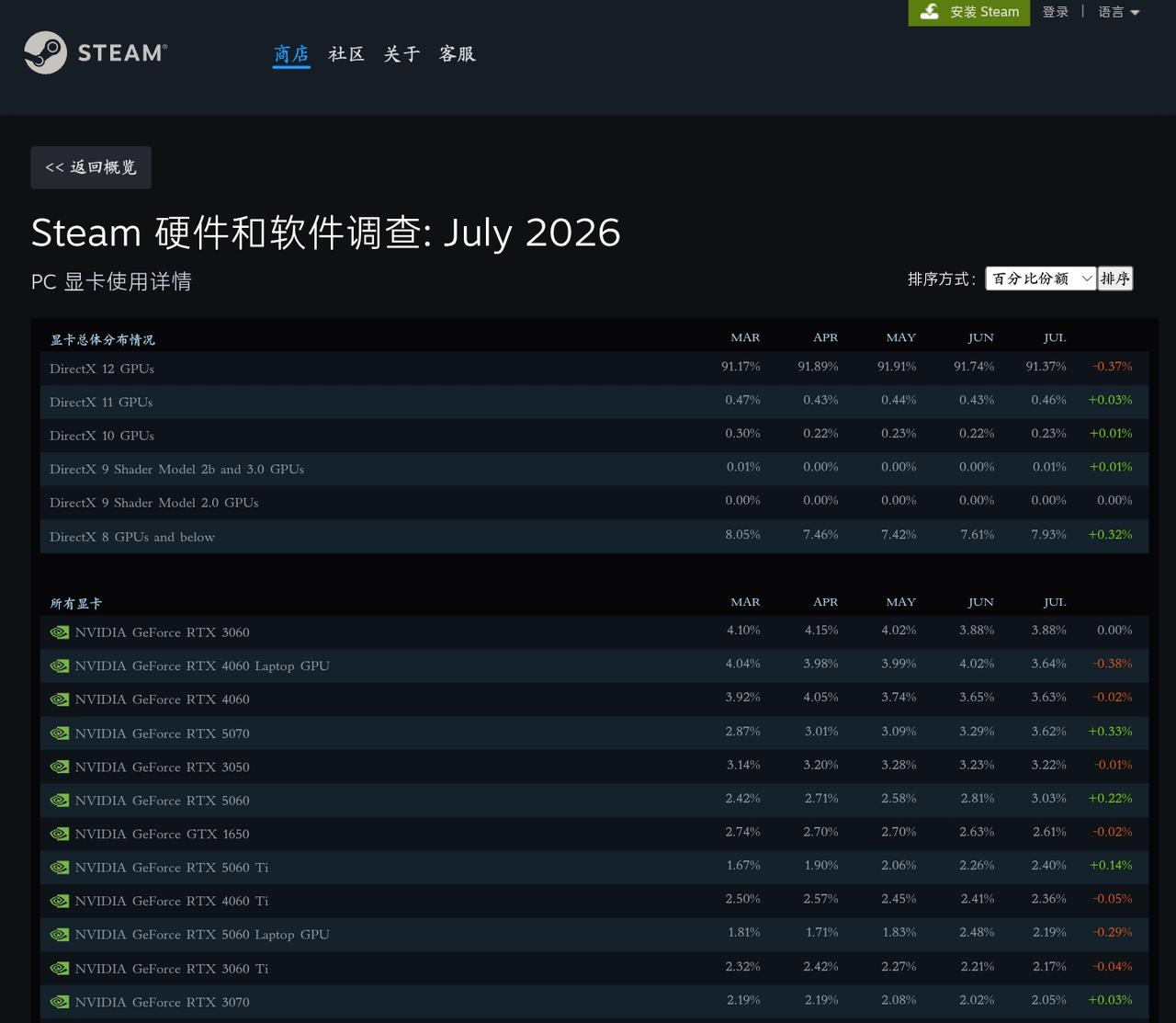Click NVIDIA GeForce RTX 5070 name text
Image resolution: width=1176 pixels, height=1023 pixels.
(x=163, y=733)
